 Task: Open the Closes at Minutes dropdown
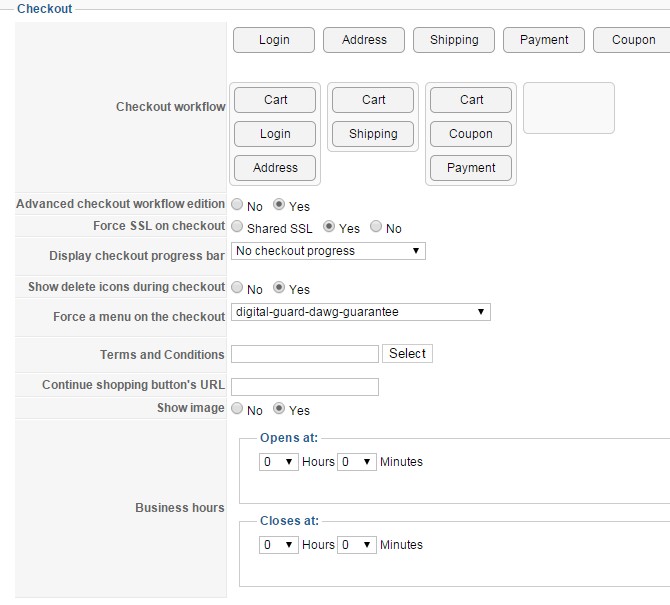(357, 545)
